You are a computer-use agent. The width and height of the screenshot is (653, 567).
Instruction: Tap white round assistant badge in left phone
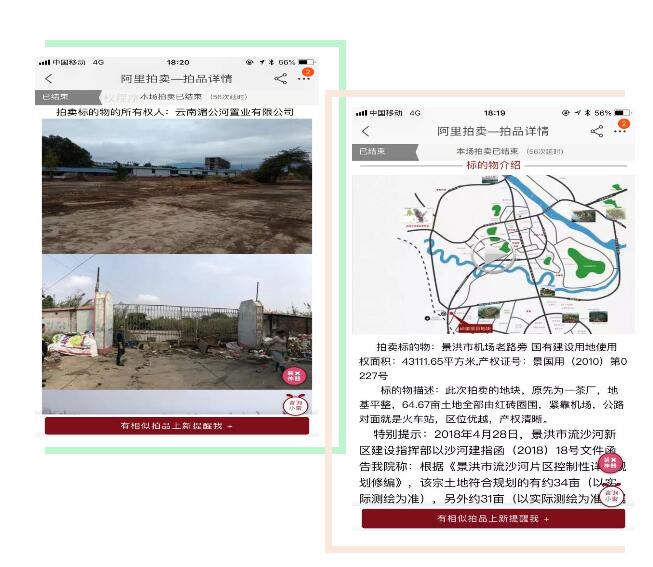295,405
